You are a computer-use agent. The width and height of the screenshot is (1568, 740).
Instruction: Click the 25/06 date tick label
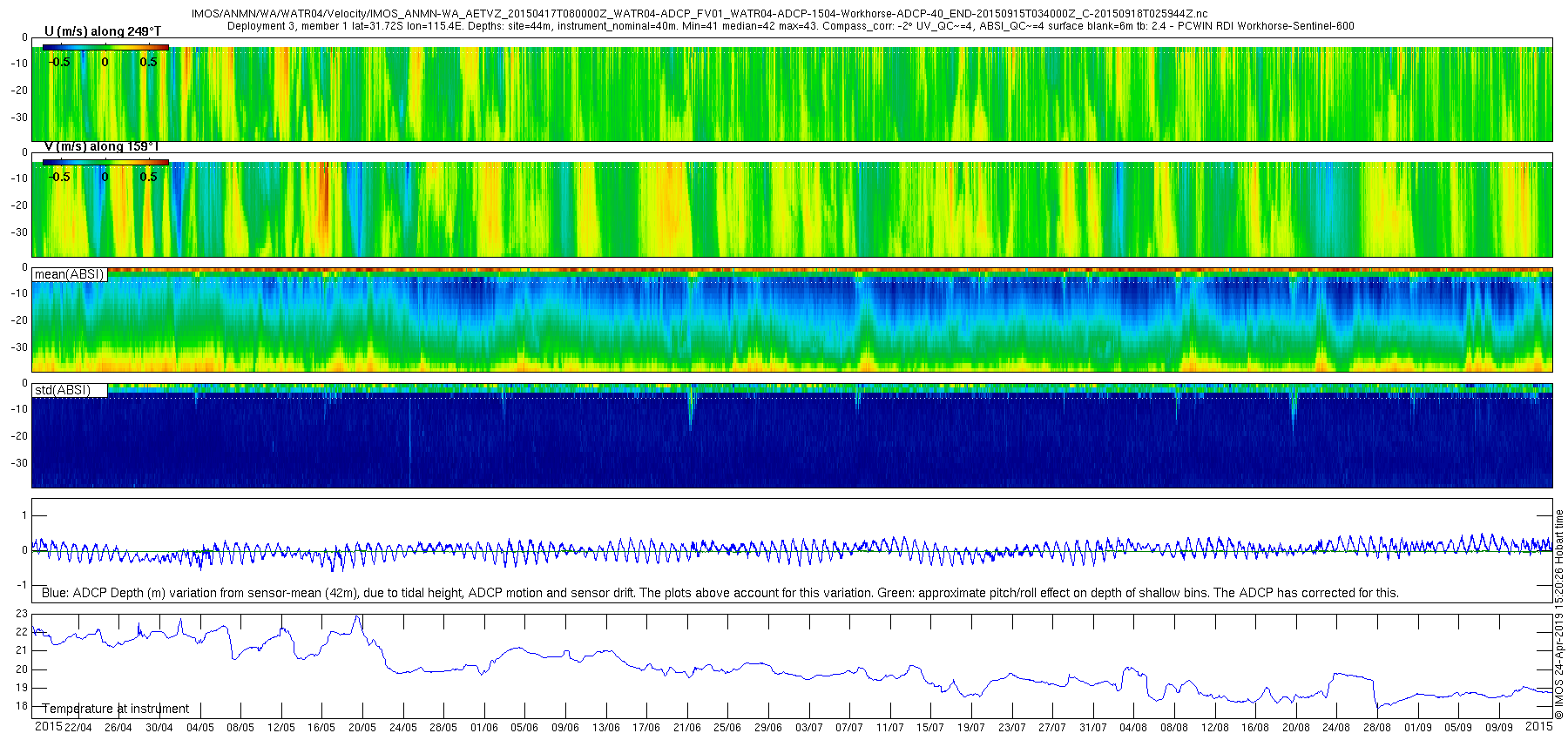pos(727,728)
